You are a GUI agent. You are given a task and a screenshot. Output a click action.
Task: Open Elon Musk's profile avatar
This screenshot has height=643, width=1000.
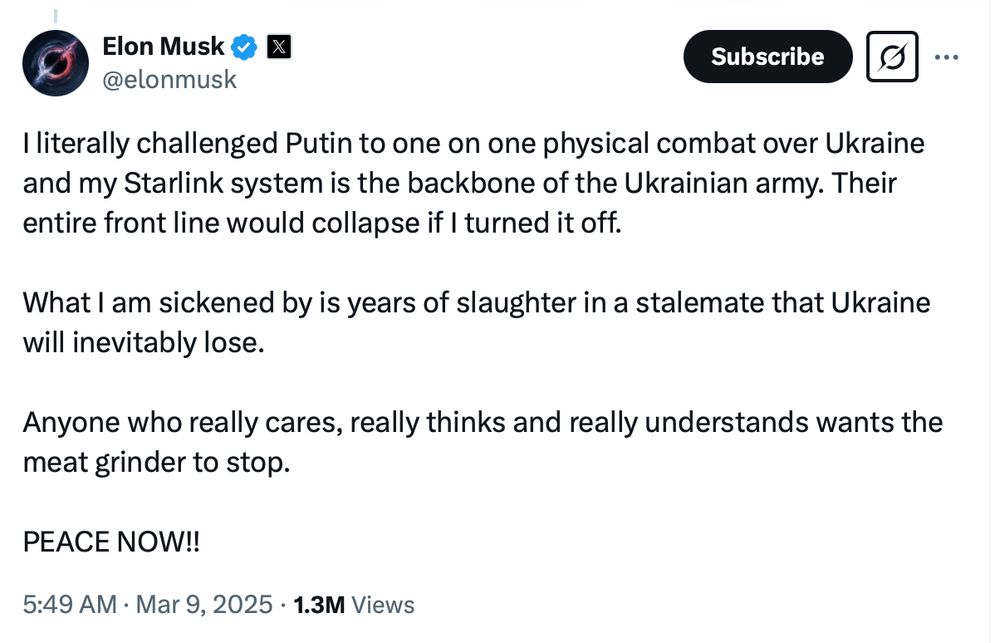click(x=55, y=63)
